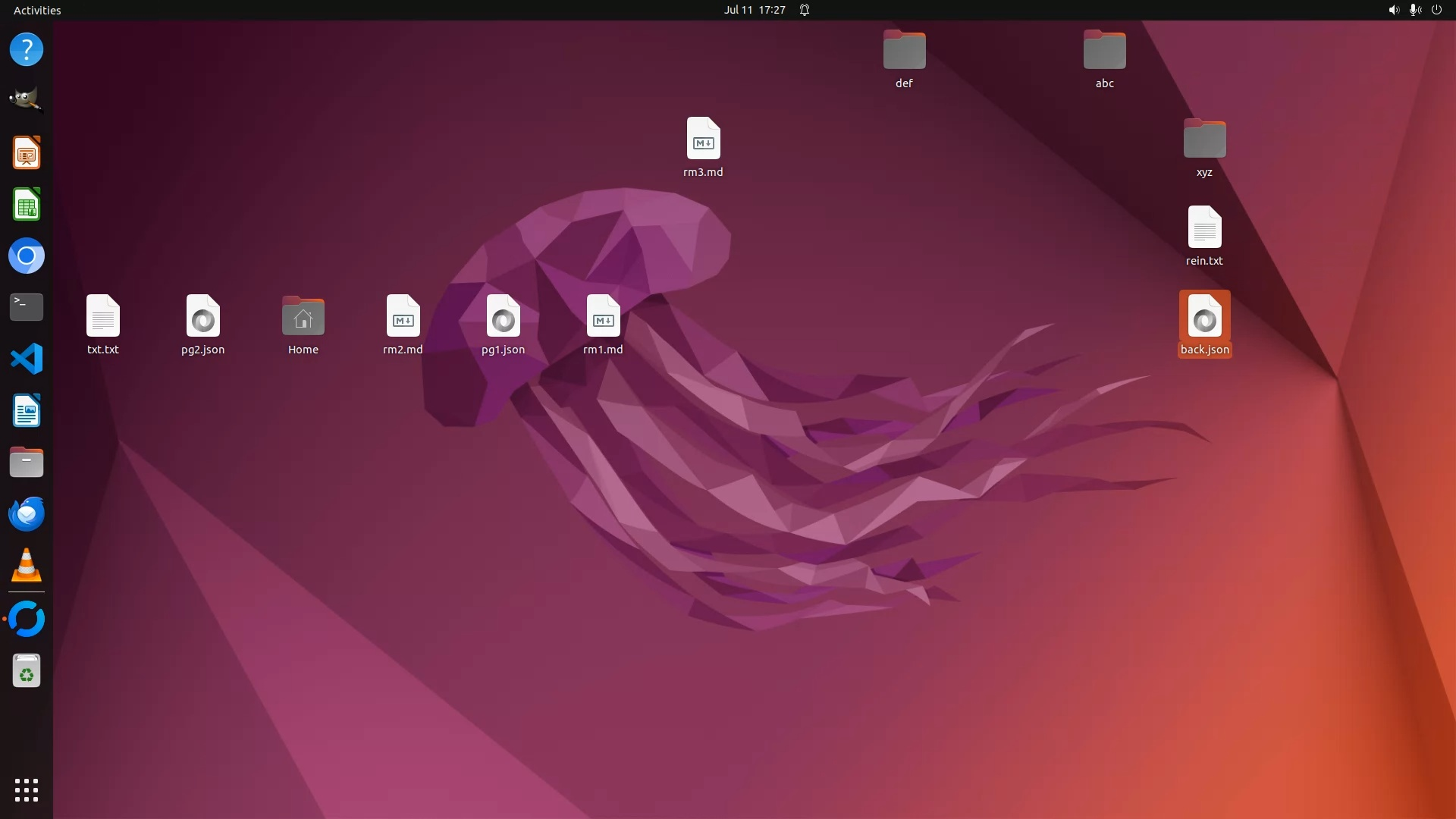1456x819 pixels.
Task: Open the Terminal dock icon
Action: (26, 307)
